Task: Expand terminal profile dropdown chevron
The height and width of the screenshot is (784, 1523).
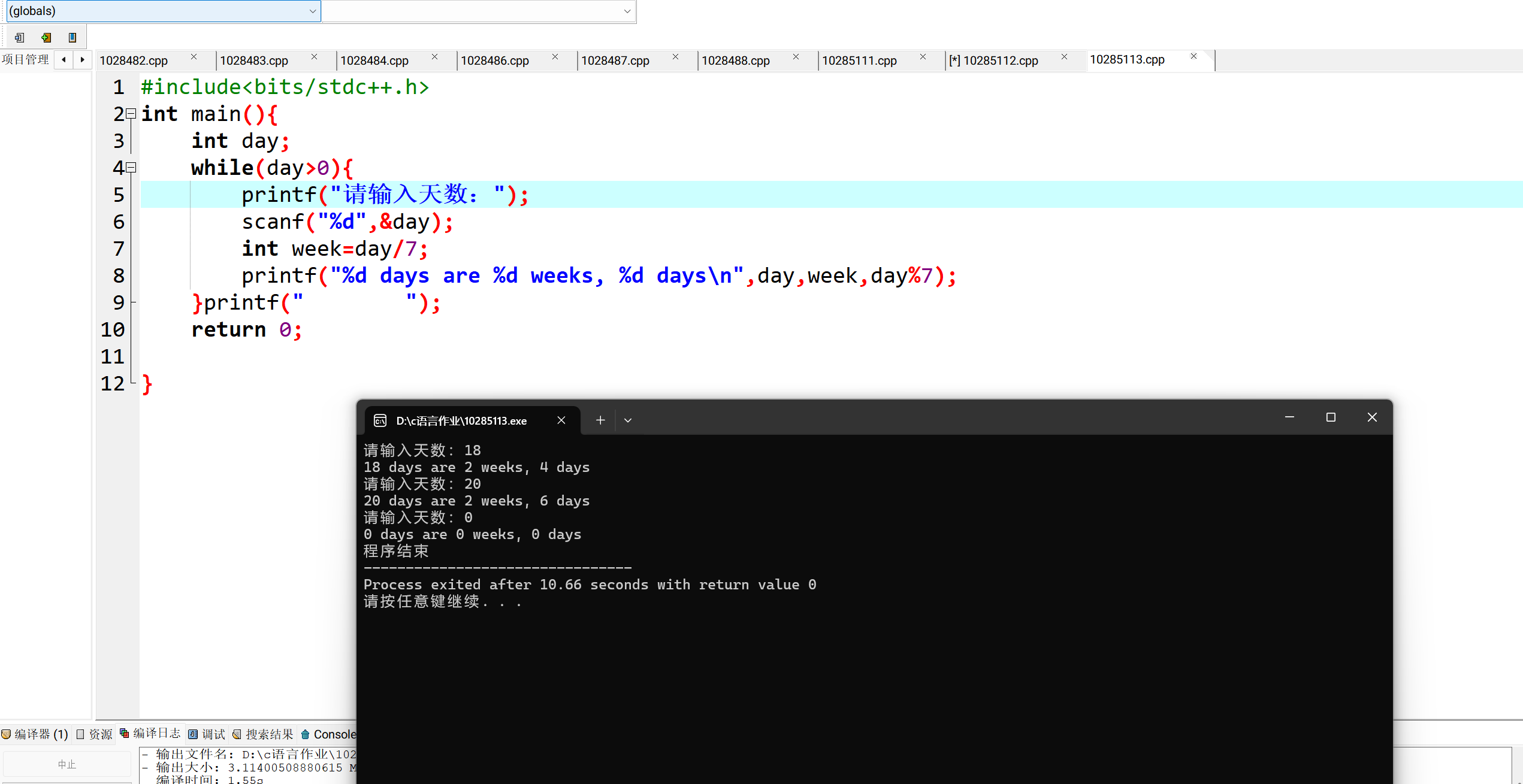Action: [x=628, y=420]
